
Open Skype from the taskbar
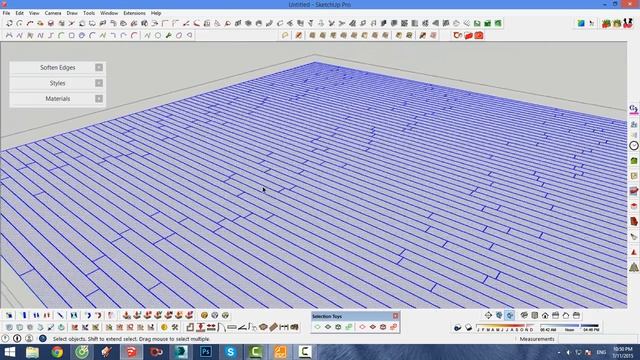tap(231, 352)
